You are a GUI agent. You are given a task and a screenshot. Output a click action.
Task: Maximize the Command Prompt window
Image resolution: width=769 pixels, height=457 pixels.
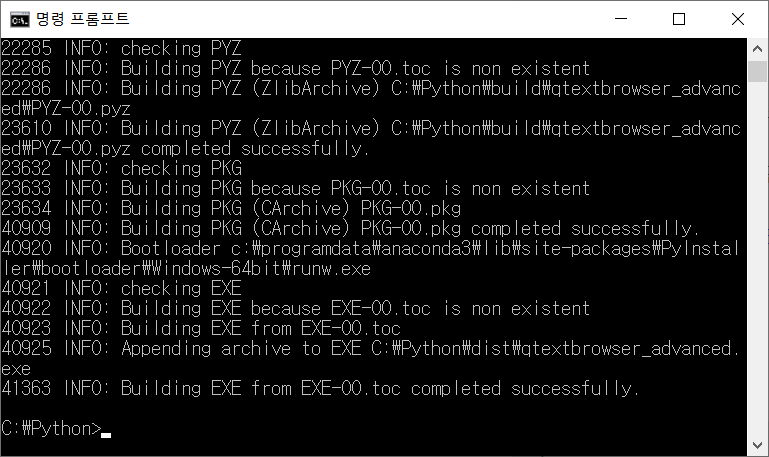point(679,19)
